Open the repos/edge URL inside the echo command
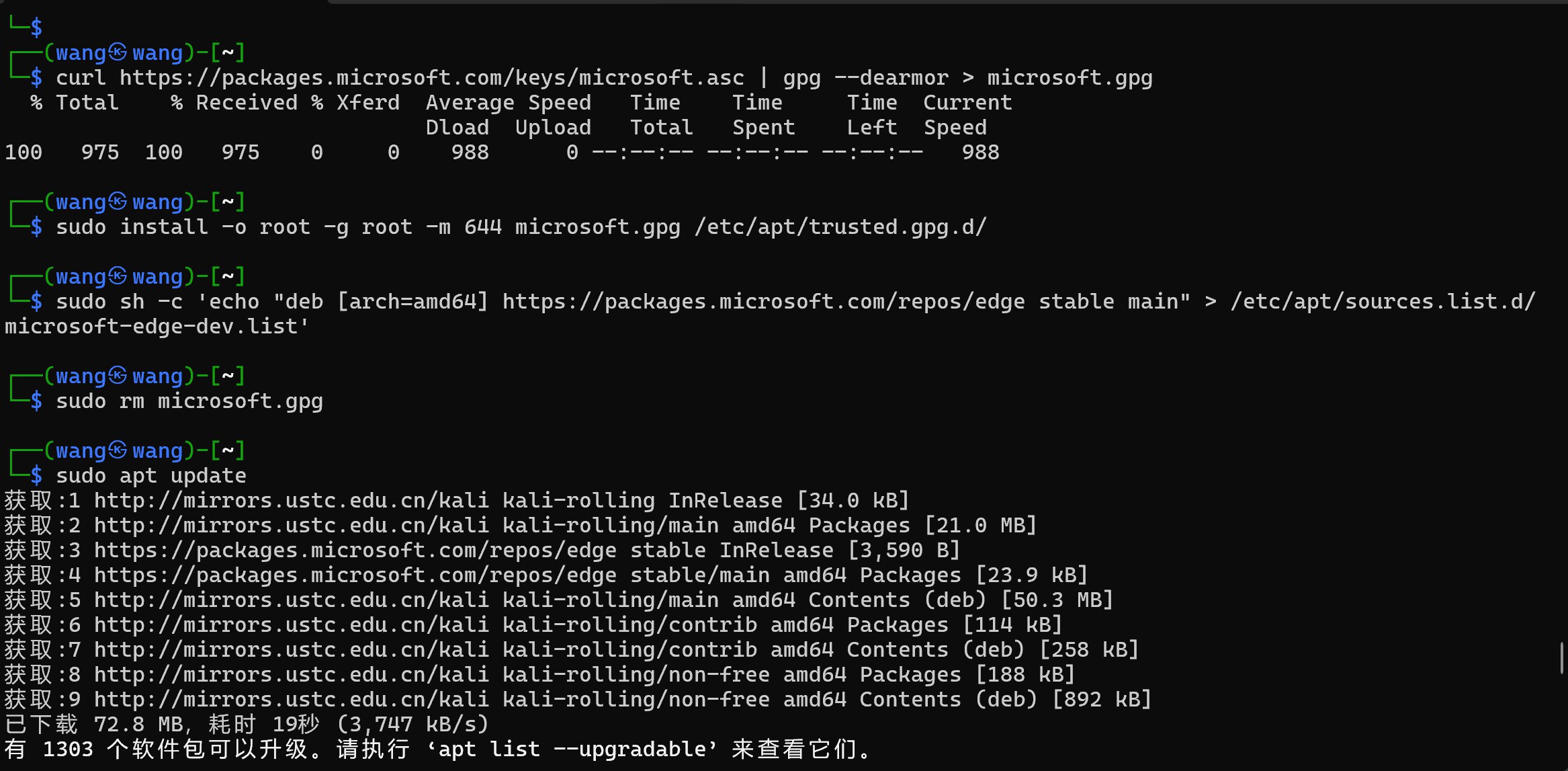This screenshot has height=771, width=1568. coord(763,302)
